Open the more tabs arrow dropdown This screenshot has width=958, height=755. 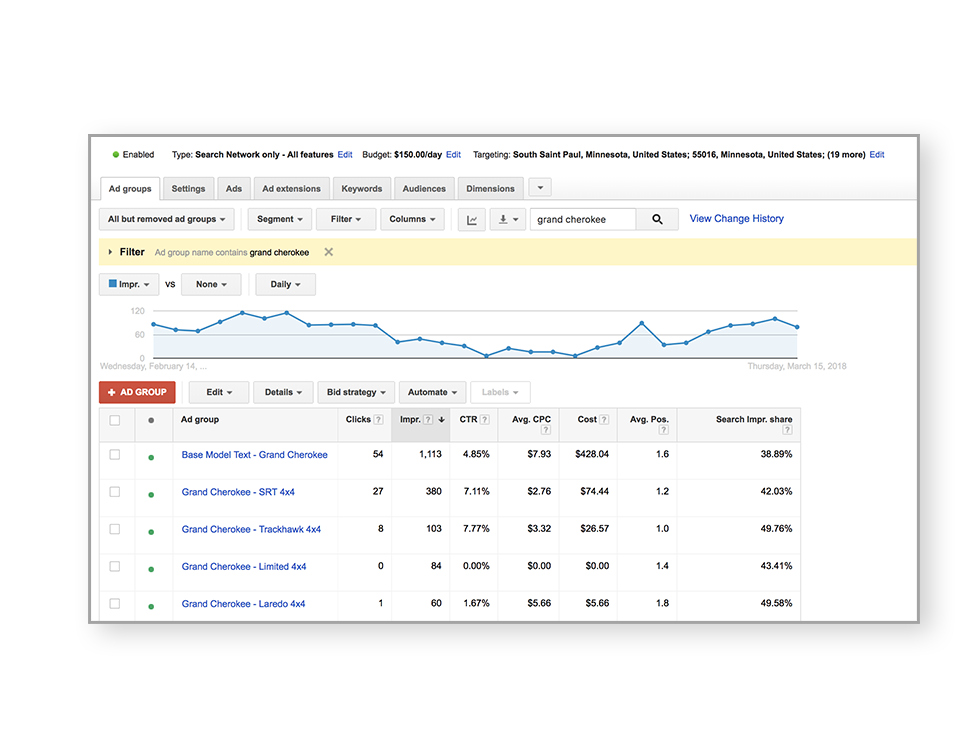tap(540, 188)
